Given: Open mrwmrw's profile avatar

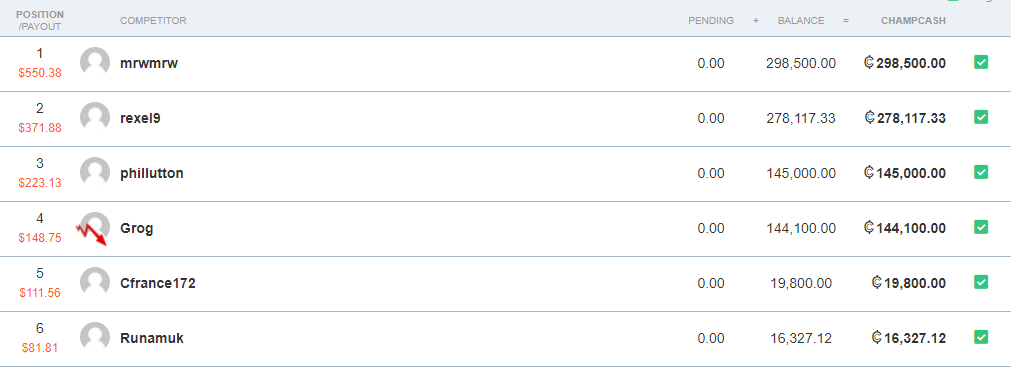Looking at the screenshot, I should click(95, 63).
